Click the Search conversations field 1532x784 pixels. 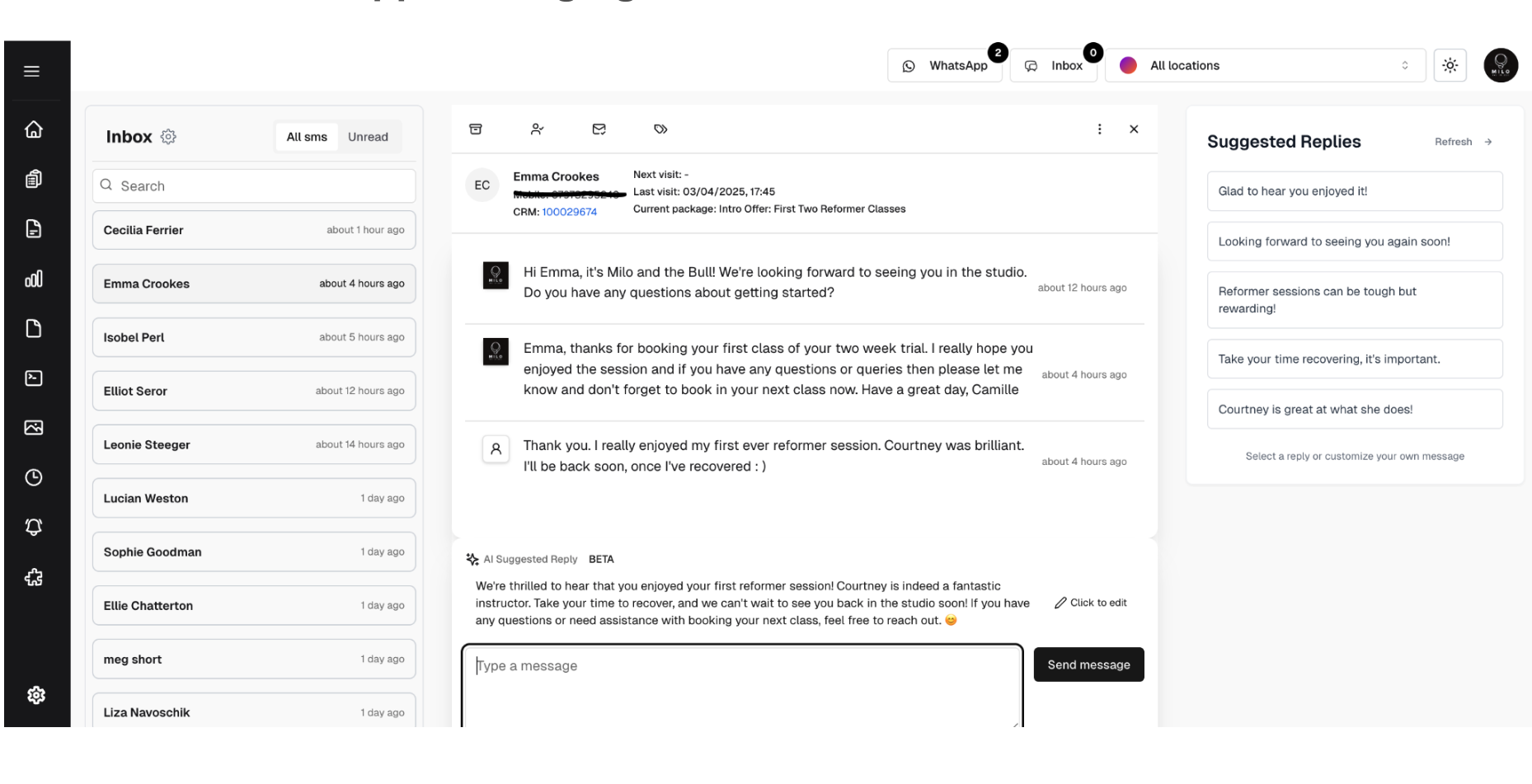coord(254,186)
